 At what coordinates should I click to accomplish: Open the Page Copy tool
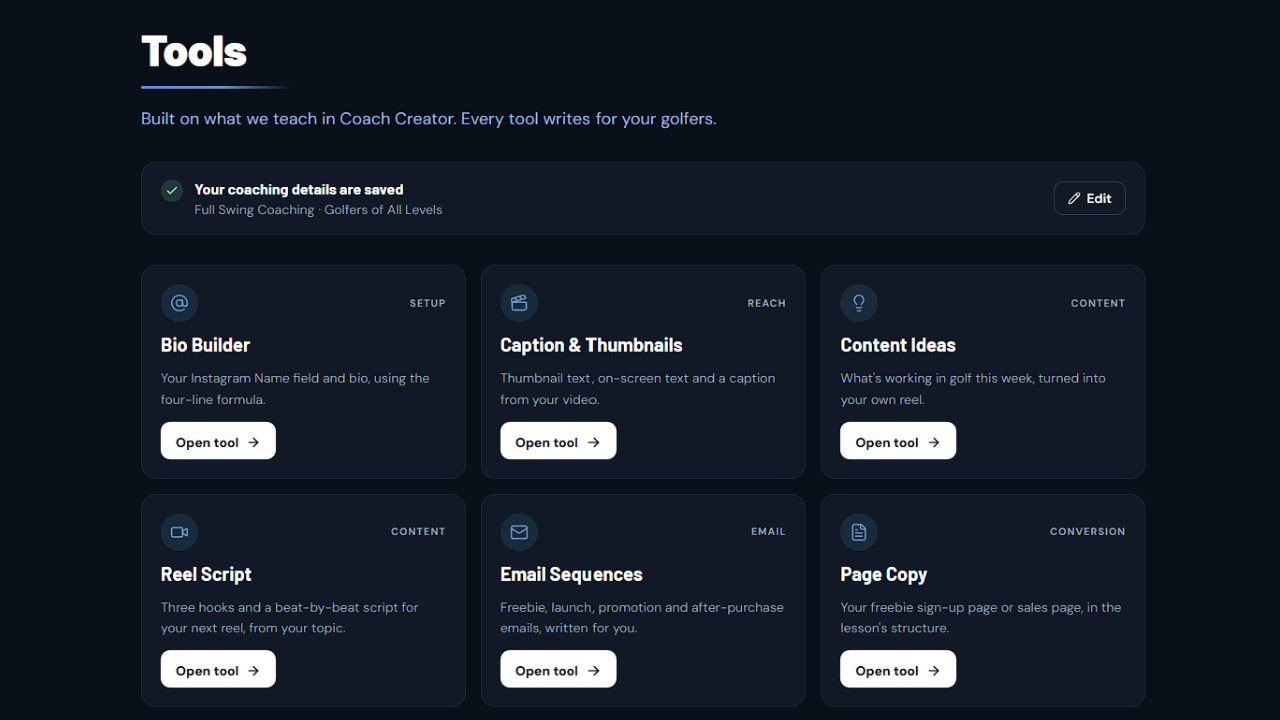(x=898, y=670)
